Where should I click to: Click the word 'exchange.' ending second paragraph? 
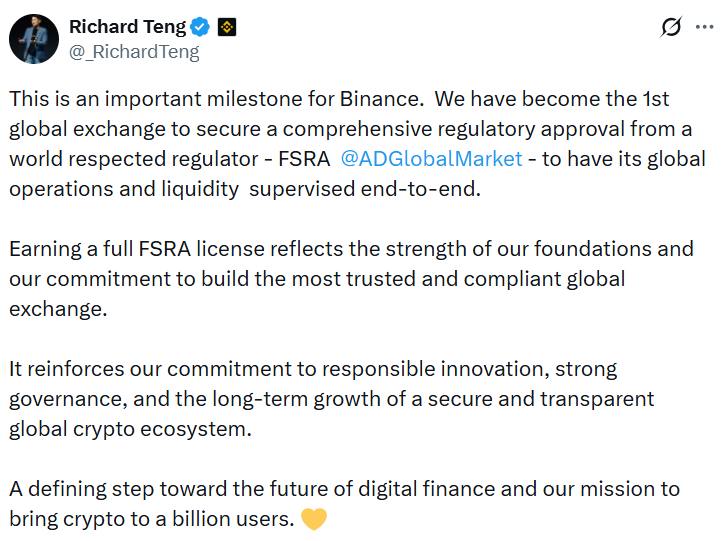coord(57,309)
